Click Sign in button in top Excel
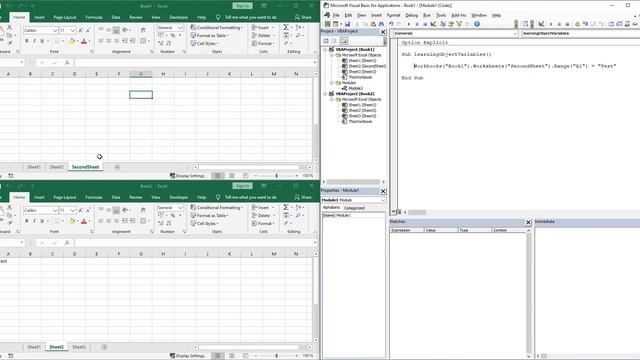640x360 pixels. point(242,6)
